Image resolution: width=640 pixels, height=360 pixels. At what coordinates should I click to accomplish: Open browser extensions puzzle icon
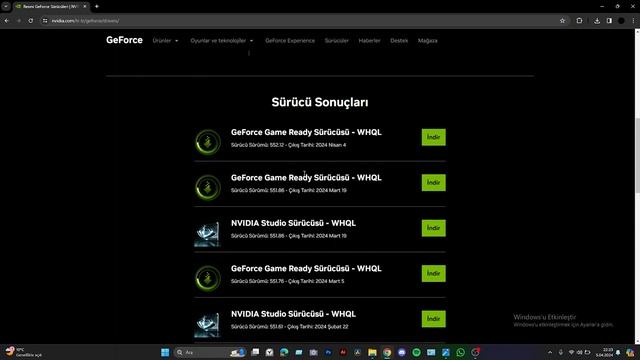(579, 20)
